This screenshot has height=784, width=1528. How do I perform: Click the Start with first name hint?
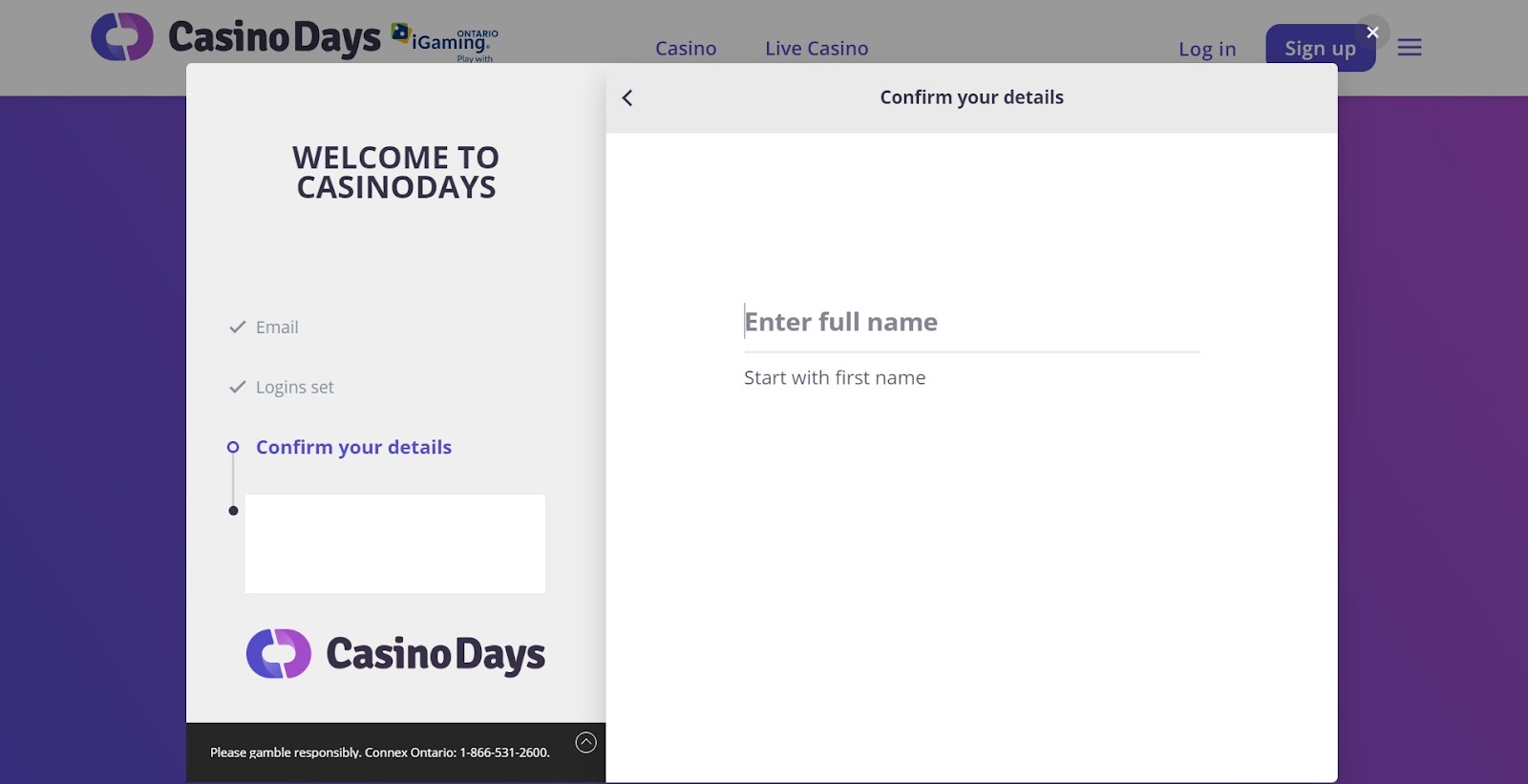tap(835, 378)
